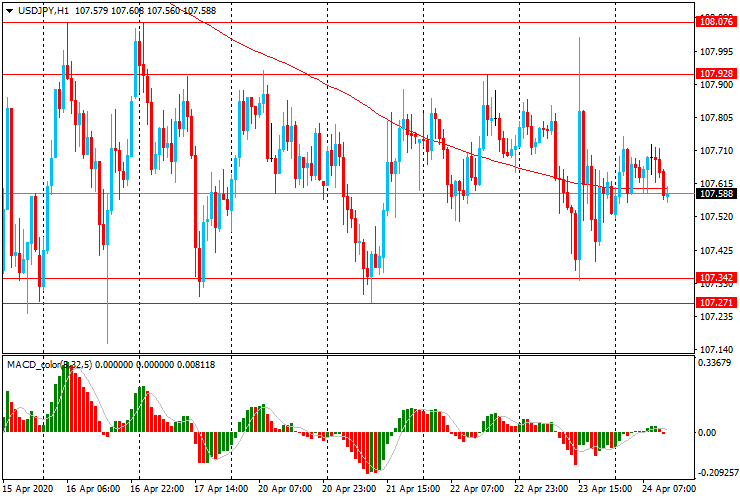Click the 20 Apr 23:00 time label
Image resolution: width=740 pixels, height=500 pixels.
coord(349,488)
